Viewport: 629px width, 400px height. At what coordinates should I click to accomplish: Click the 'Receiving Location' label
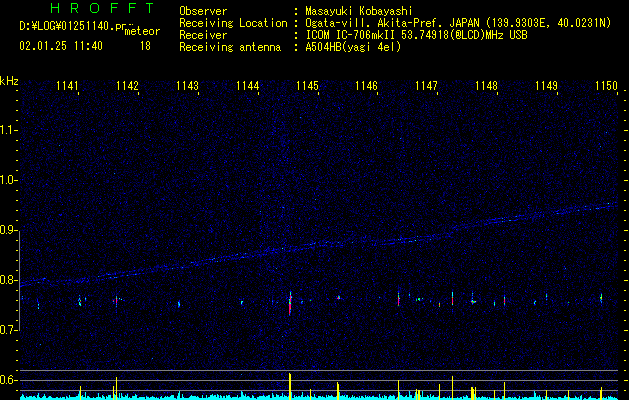pos(233,23)
